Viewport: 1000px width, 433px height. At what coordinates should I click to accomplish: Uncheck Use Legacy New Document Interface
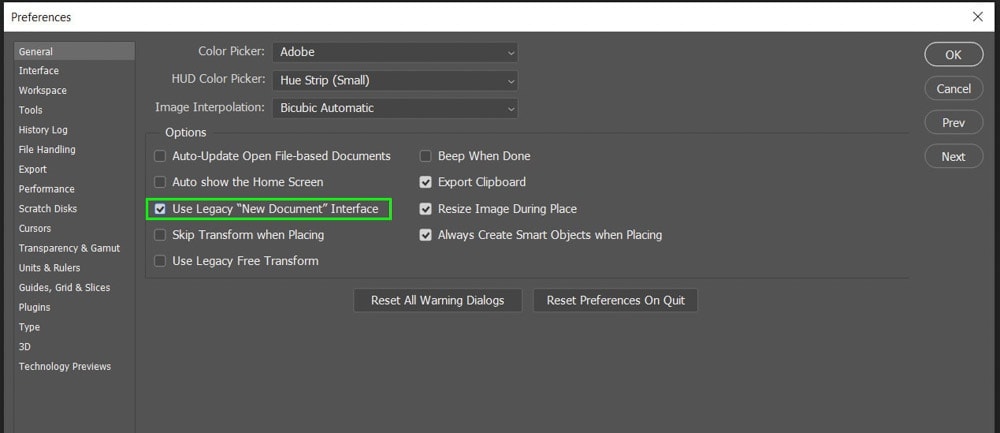coord(160,209)
